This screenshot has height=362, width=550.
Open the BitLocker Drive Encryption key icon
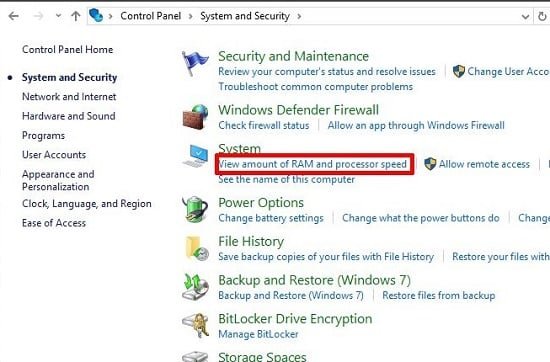click(x=196, y=326)
